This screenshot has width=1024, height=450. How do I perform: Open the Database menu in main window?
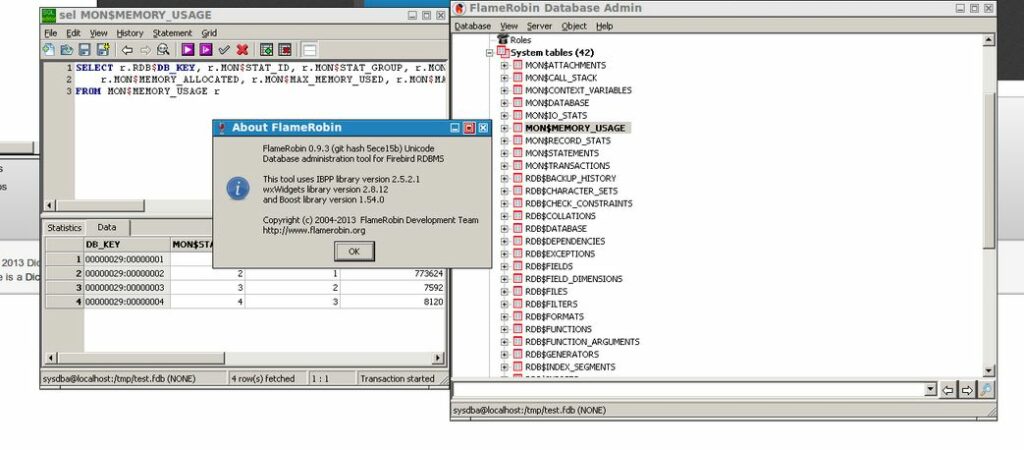[x=472, y=26]
